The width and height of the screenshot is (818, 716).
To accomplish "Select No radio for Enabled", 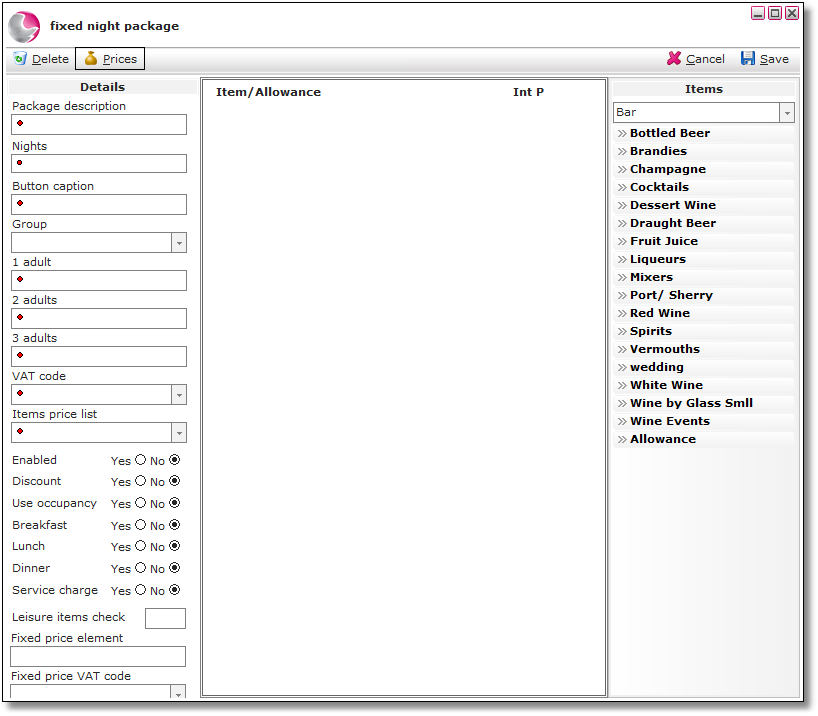I will 175,460.
